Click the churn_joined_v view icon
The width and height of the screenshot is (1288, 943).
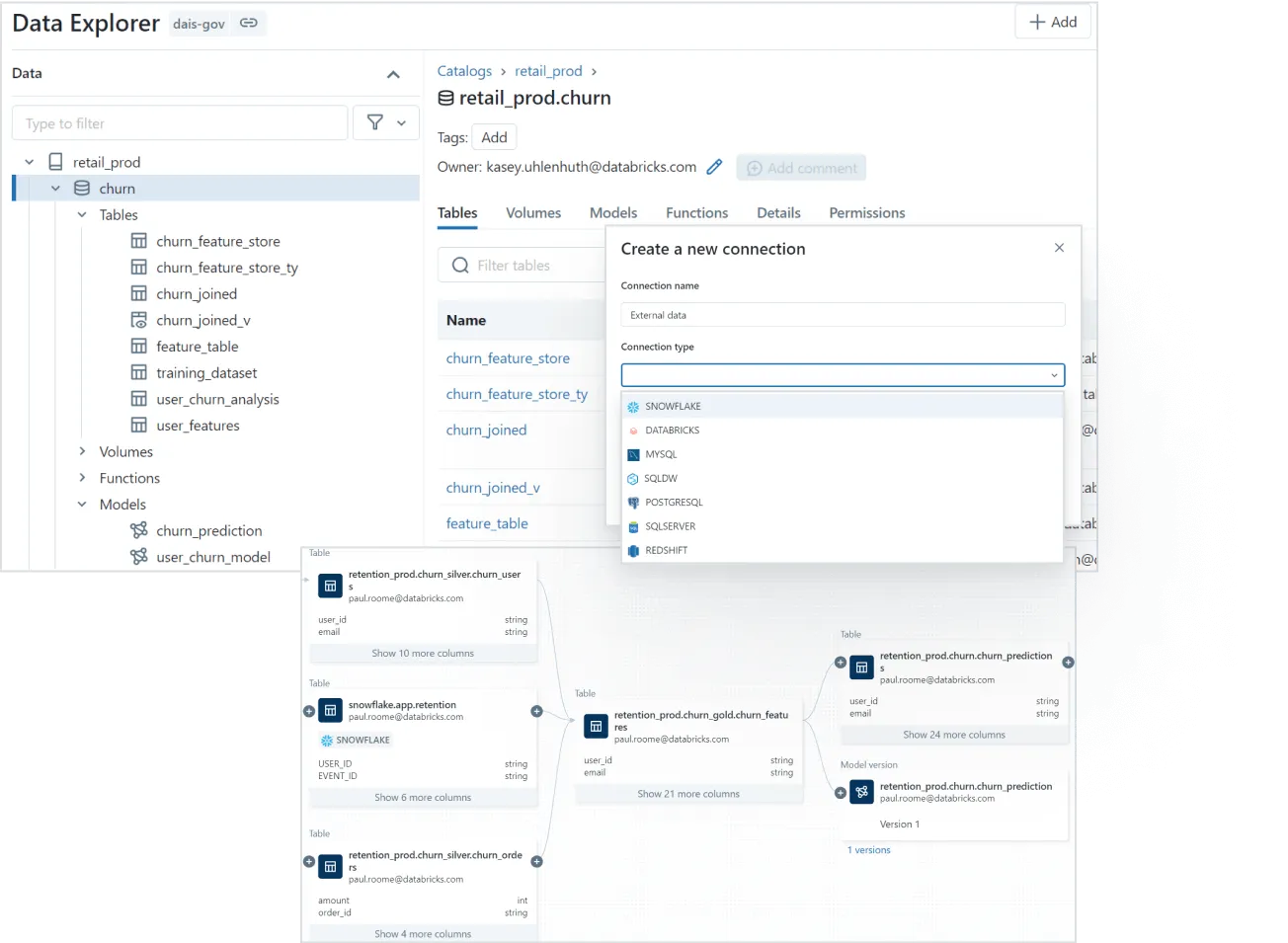139,320
